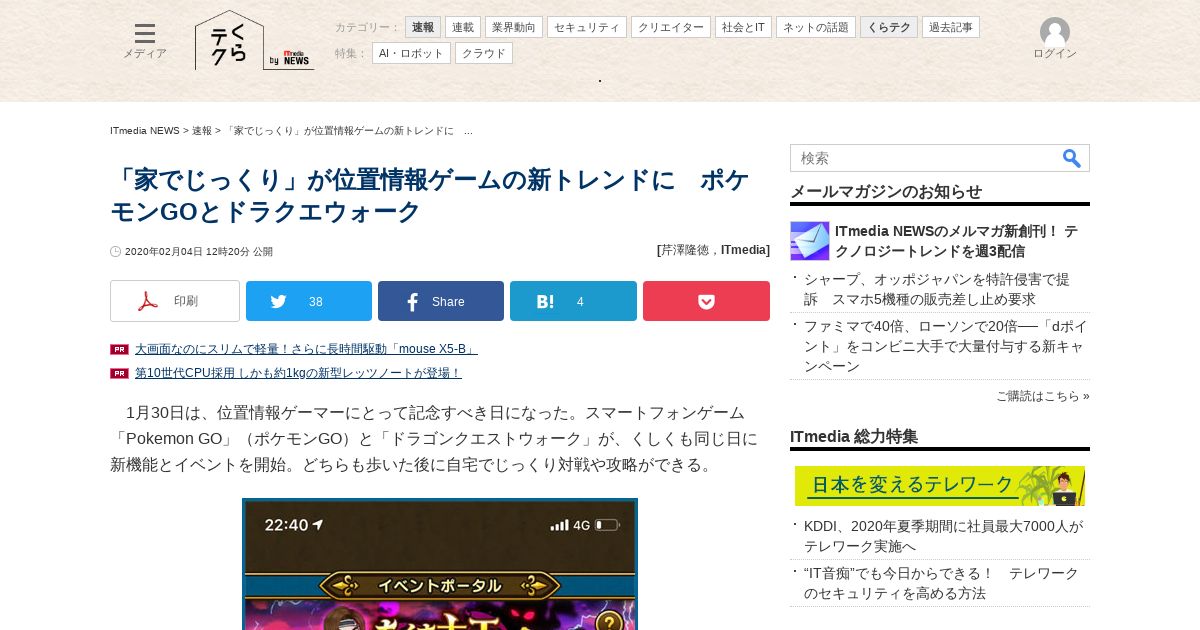Select the ネットの話題 category tab
Image resolution: width=1200 pixels, height=630 pixels.
click(x=816, y=27)
